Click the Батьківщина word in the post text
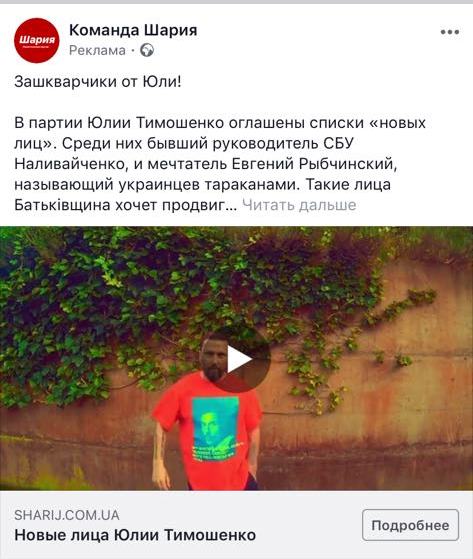Viewport: 473px width, 559px height. point(62,205)
